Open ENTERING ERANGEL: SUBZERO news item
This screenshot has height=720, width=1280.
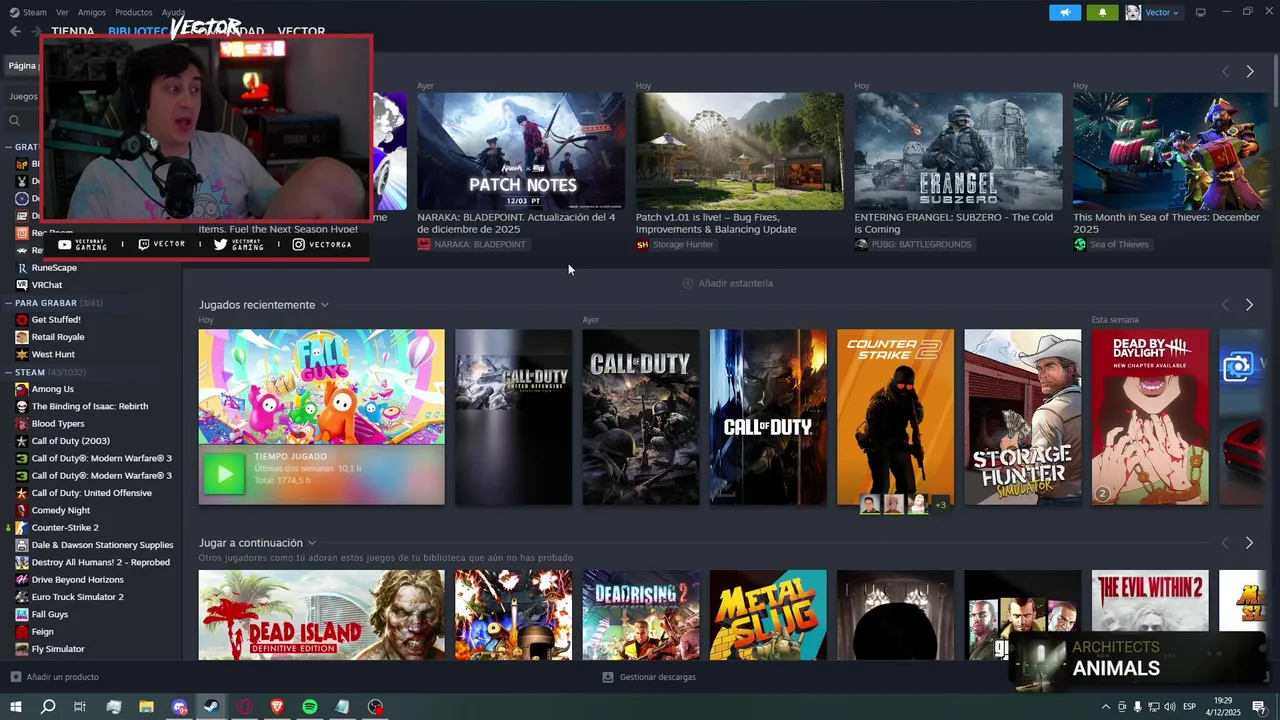point(958,152)
